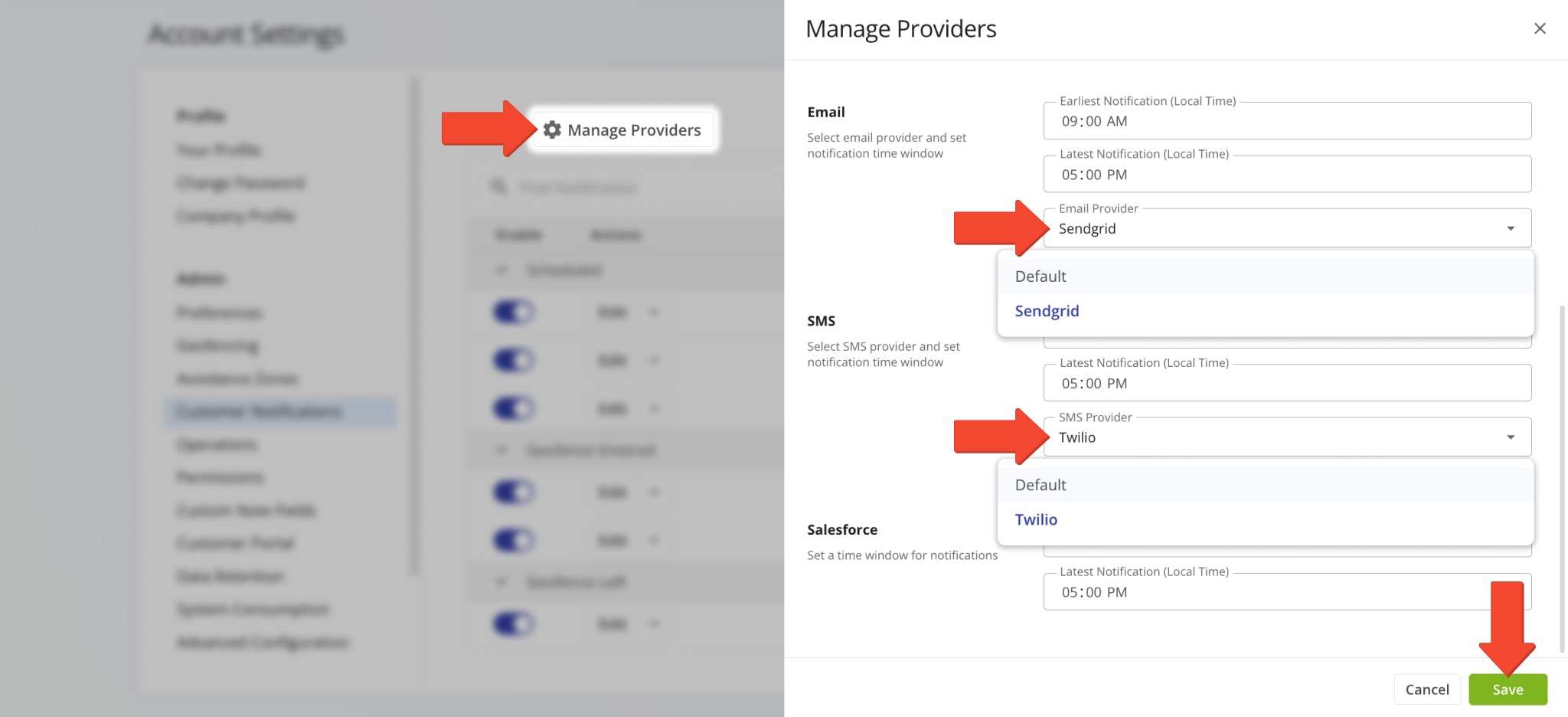Click the gear icon on Manage Providers
Viewport: 1568px width, 717px height.
coord(552,129)
